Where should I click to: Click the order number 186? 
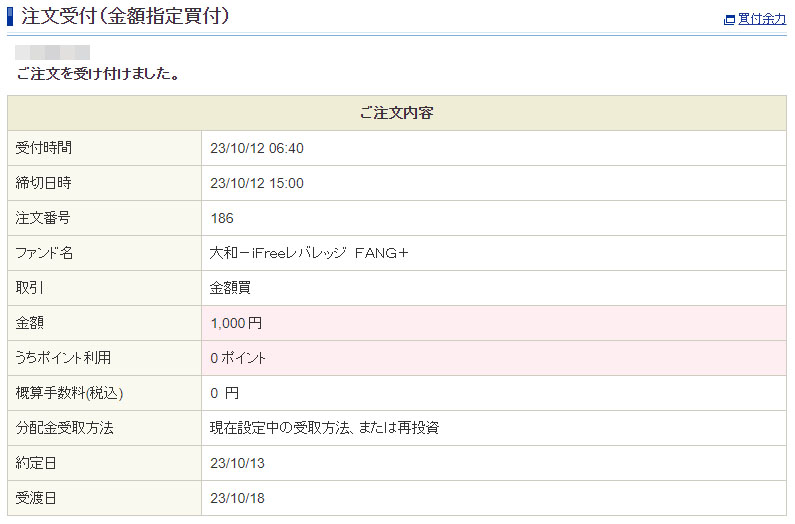(222, 218)
